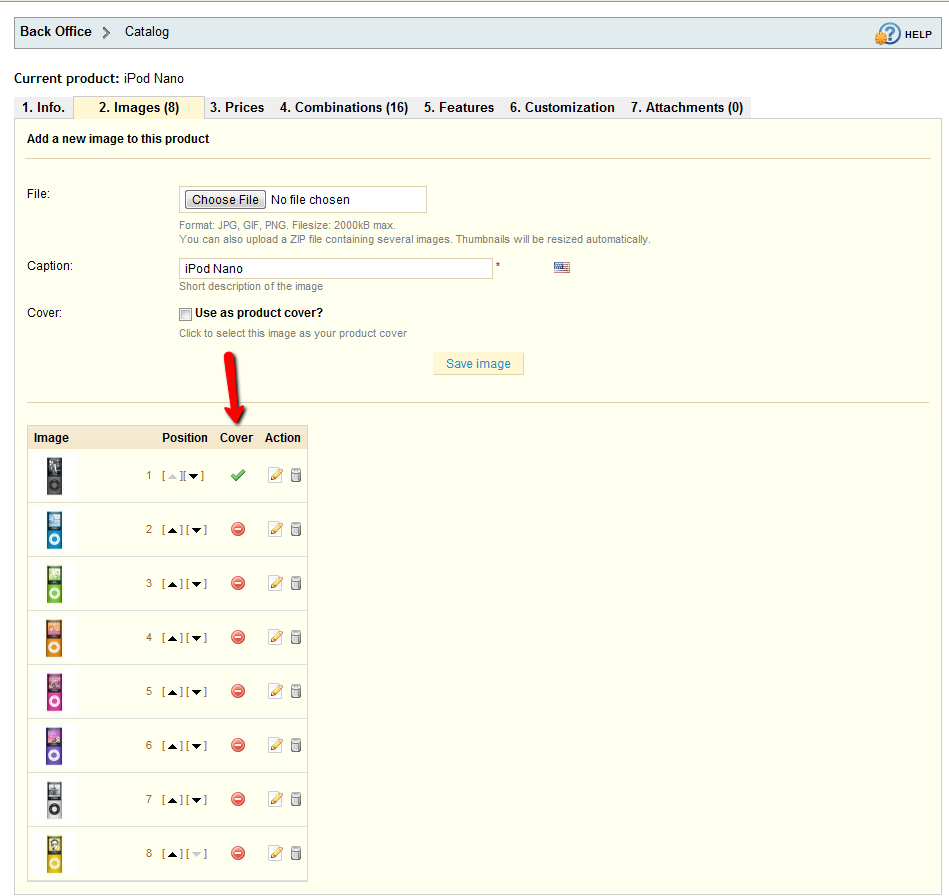Edit image in position 5 row
This screenshot has width=949, height=896.
(x=275, y=691)
